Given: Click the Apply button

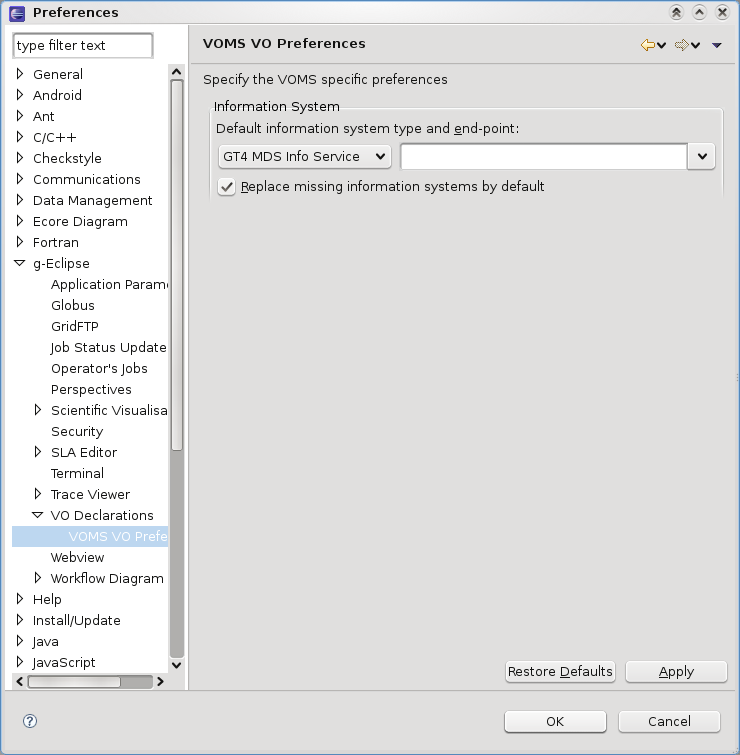Looking at the screenshot, I should click(676, 671).
